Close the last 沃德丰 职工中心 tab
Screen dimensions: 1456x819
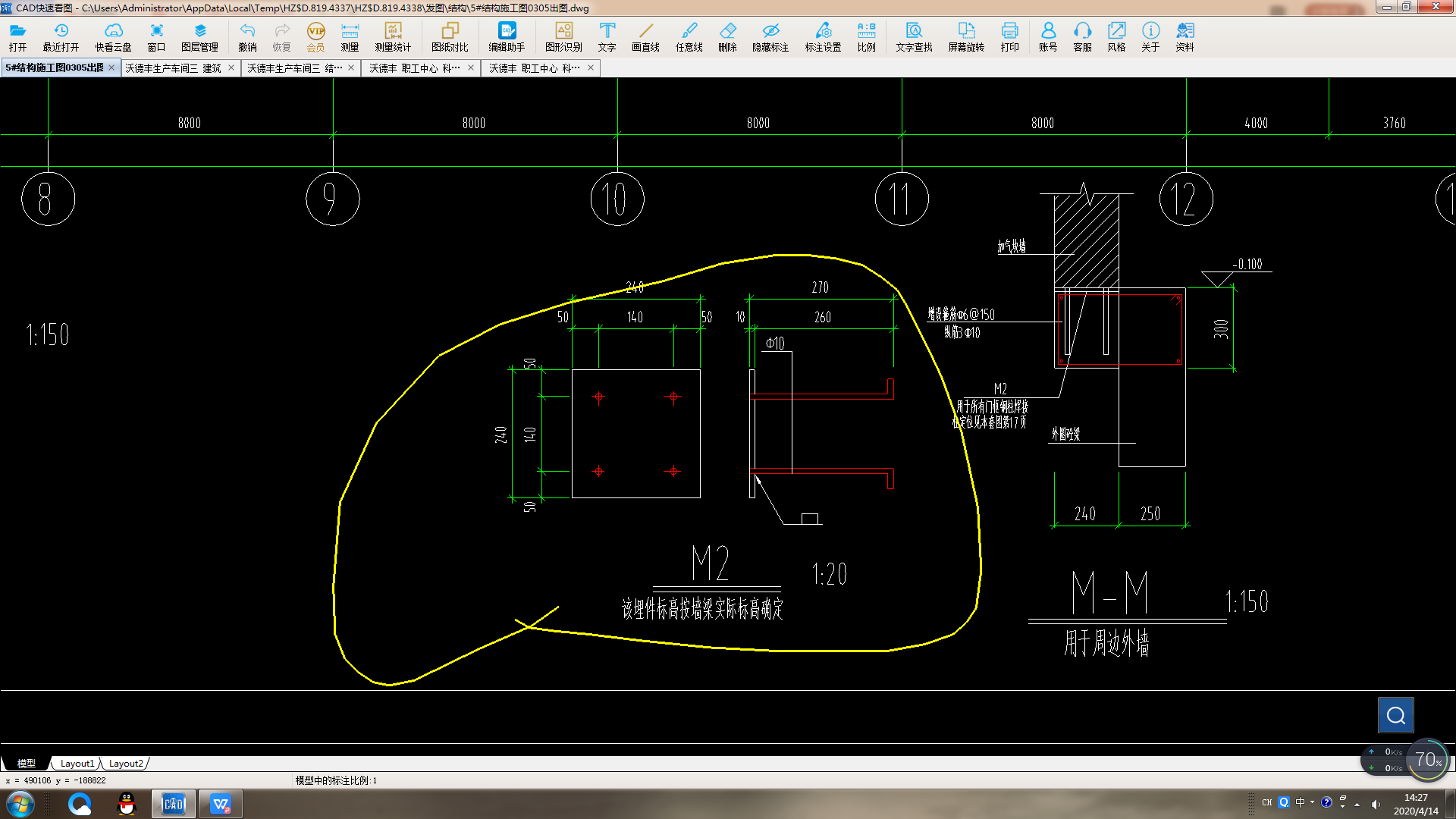click(x=591, y=67)
